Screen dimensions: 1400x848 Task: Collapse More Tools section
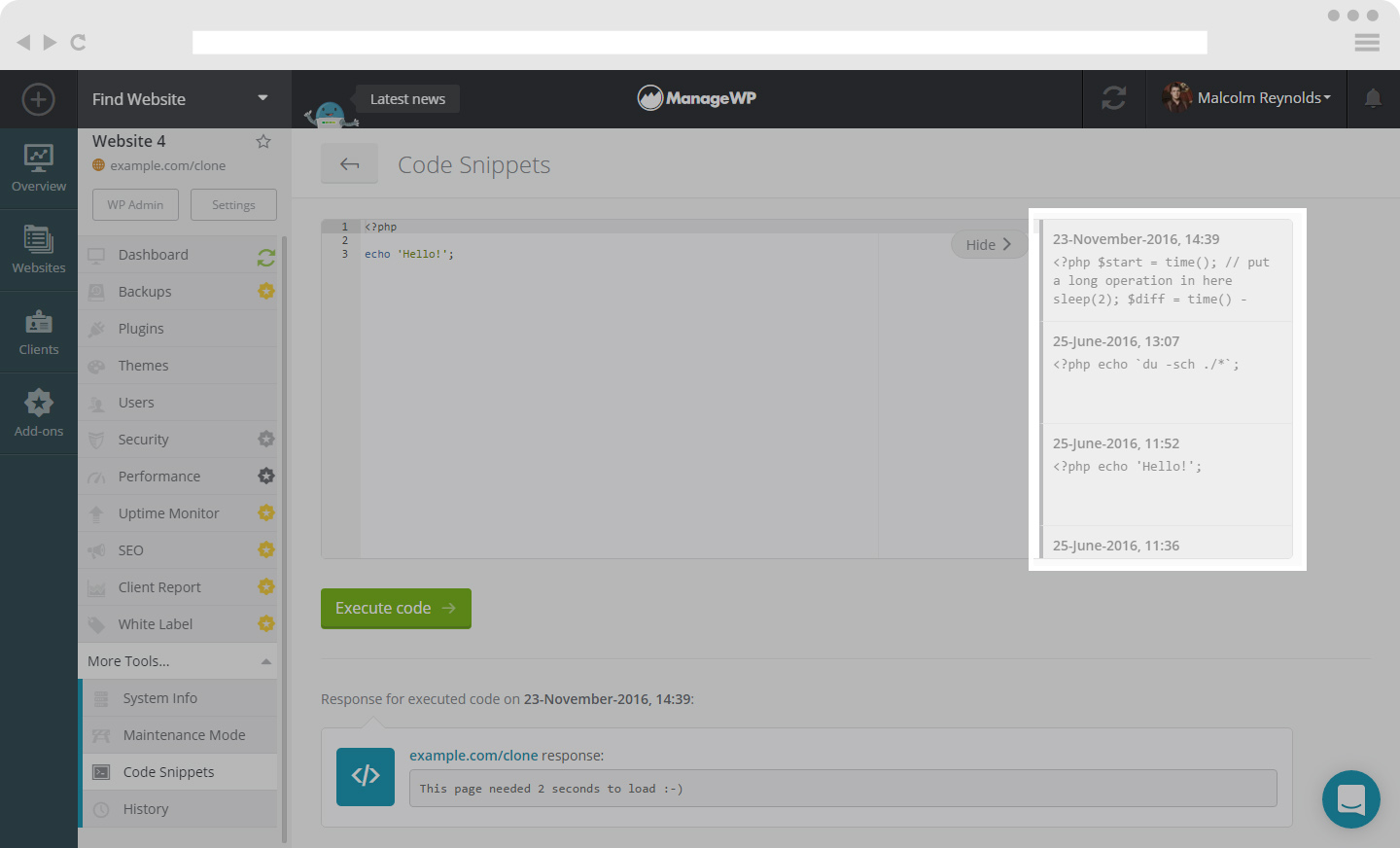[178, 661]
